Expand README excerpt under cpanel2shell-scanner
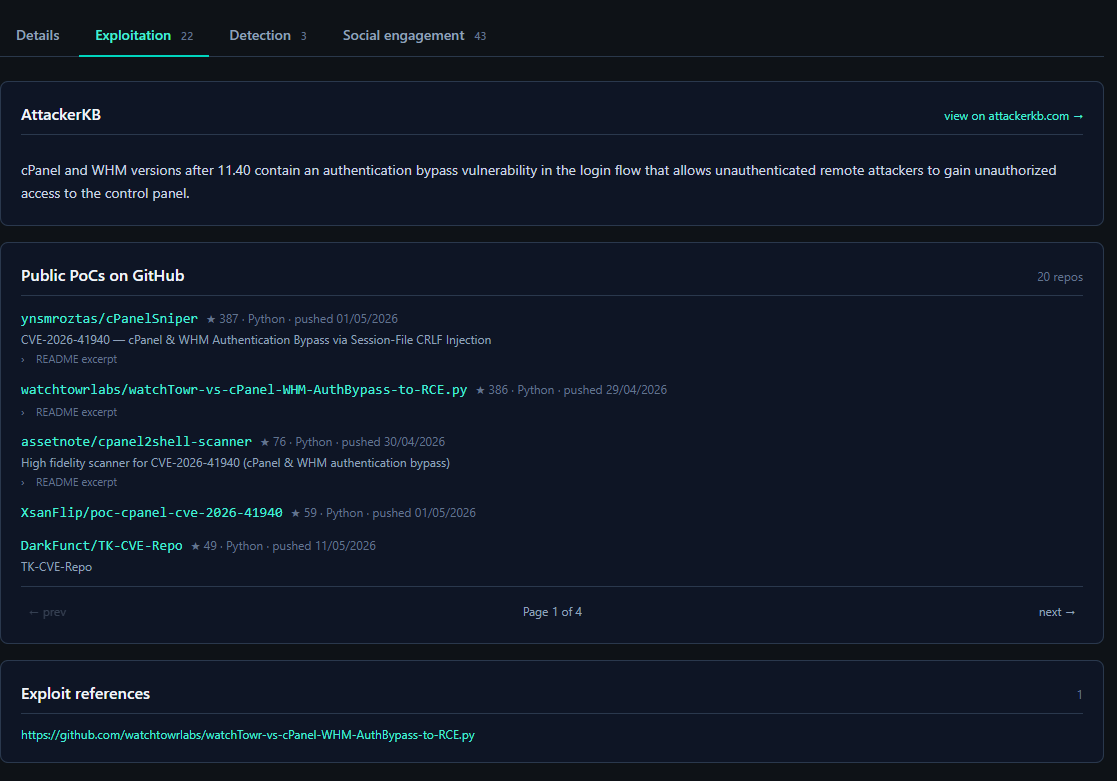Viewport: 1117px width, 781px height. [x=69, y=482]
